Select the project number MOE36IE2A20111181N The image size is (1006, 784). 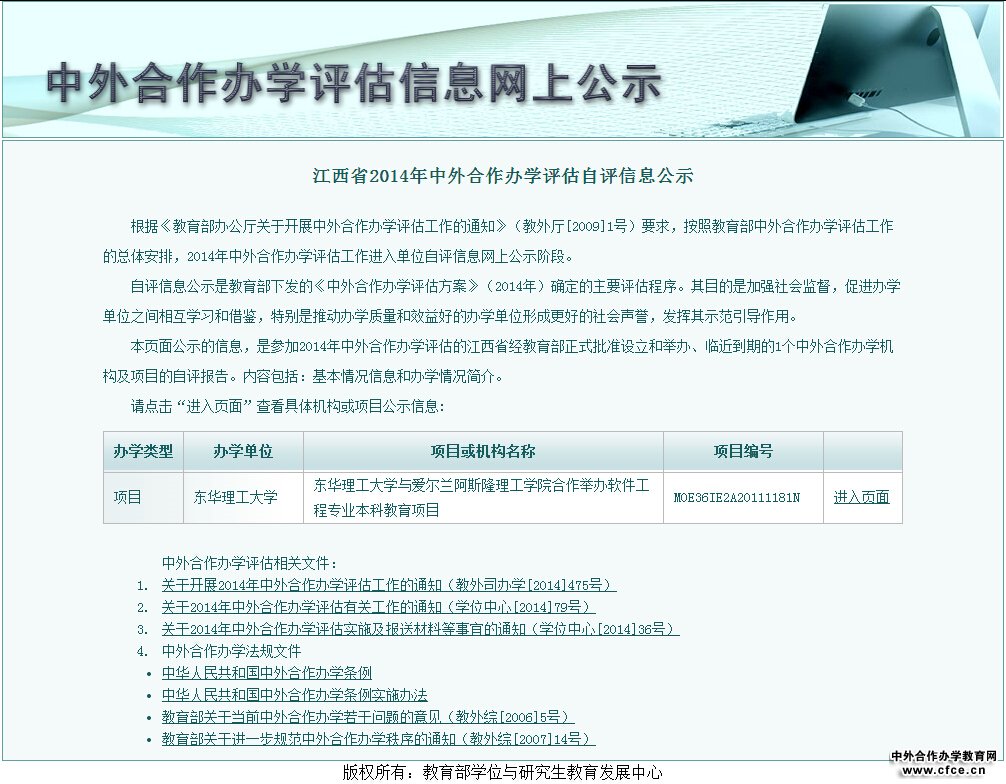coord(737,497)
